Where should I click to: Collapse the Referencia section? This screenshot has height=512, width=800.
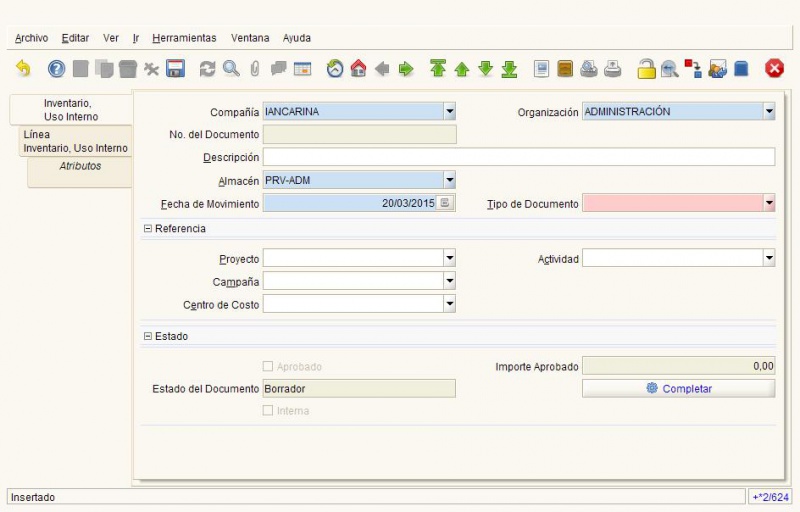tap(148, 228)
